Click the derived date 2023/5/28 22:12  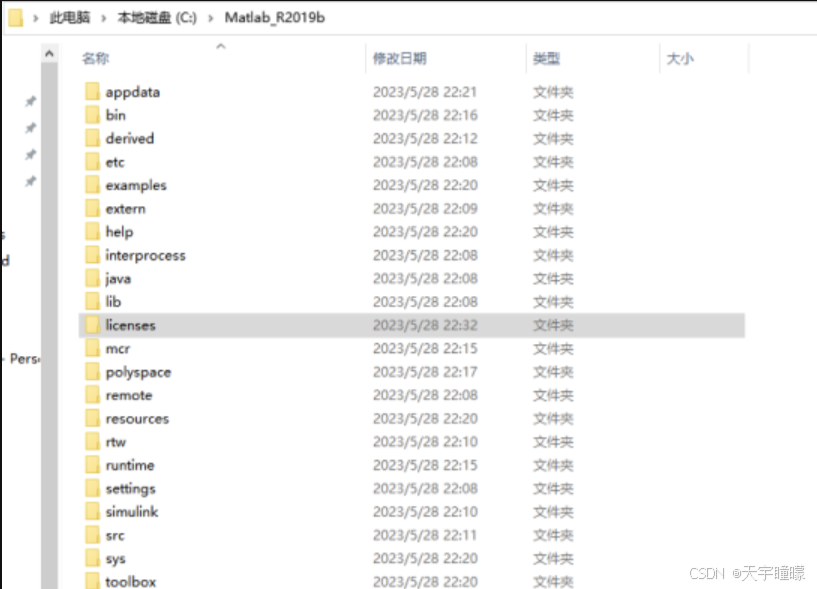pyautogui.click(x=425, y=139)
